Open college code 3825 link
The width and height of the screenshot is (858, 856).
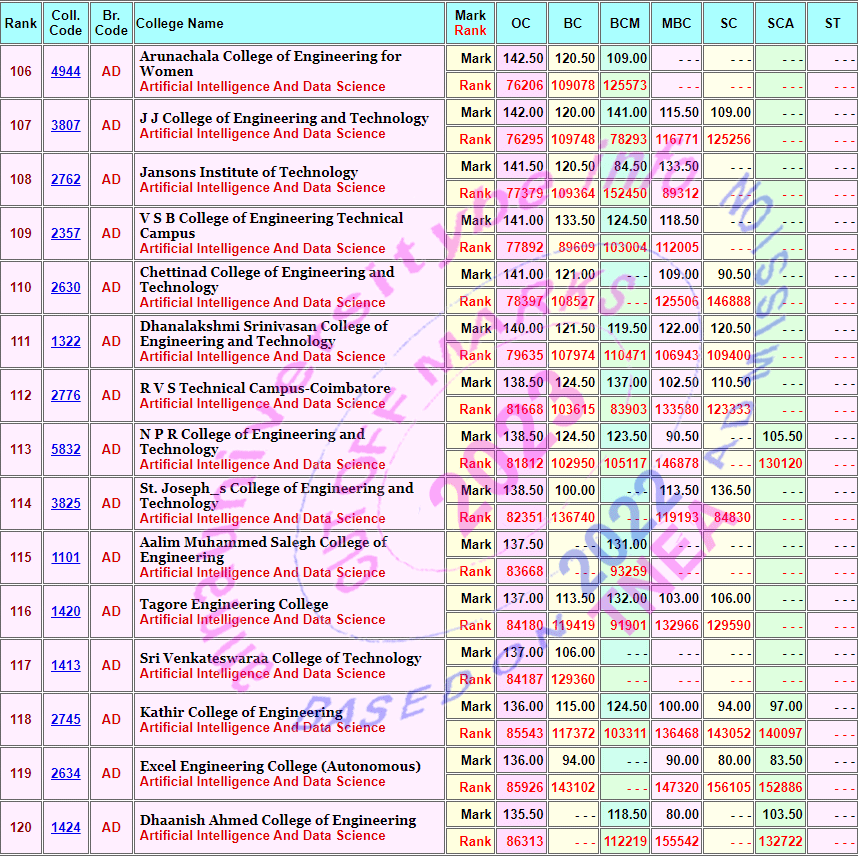click(x=66, y=504)
